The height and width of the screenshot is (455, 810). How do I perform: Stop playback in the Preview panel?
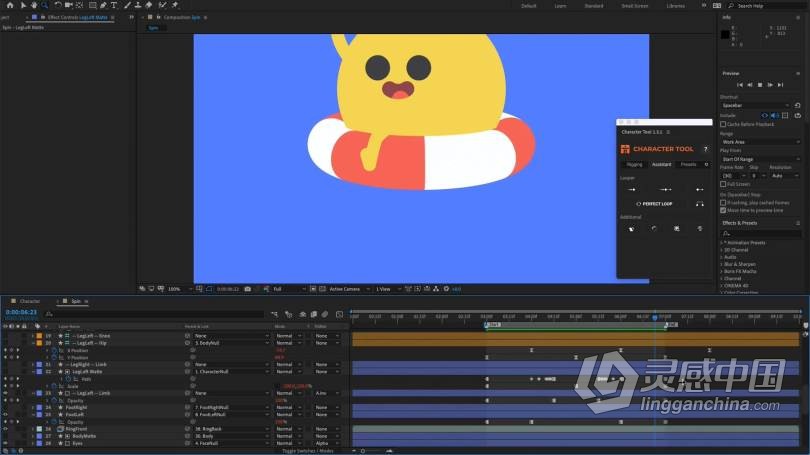click(x=760, y=85)
